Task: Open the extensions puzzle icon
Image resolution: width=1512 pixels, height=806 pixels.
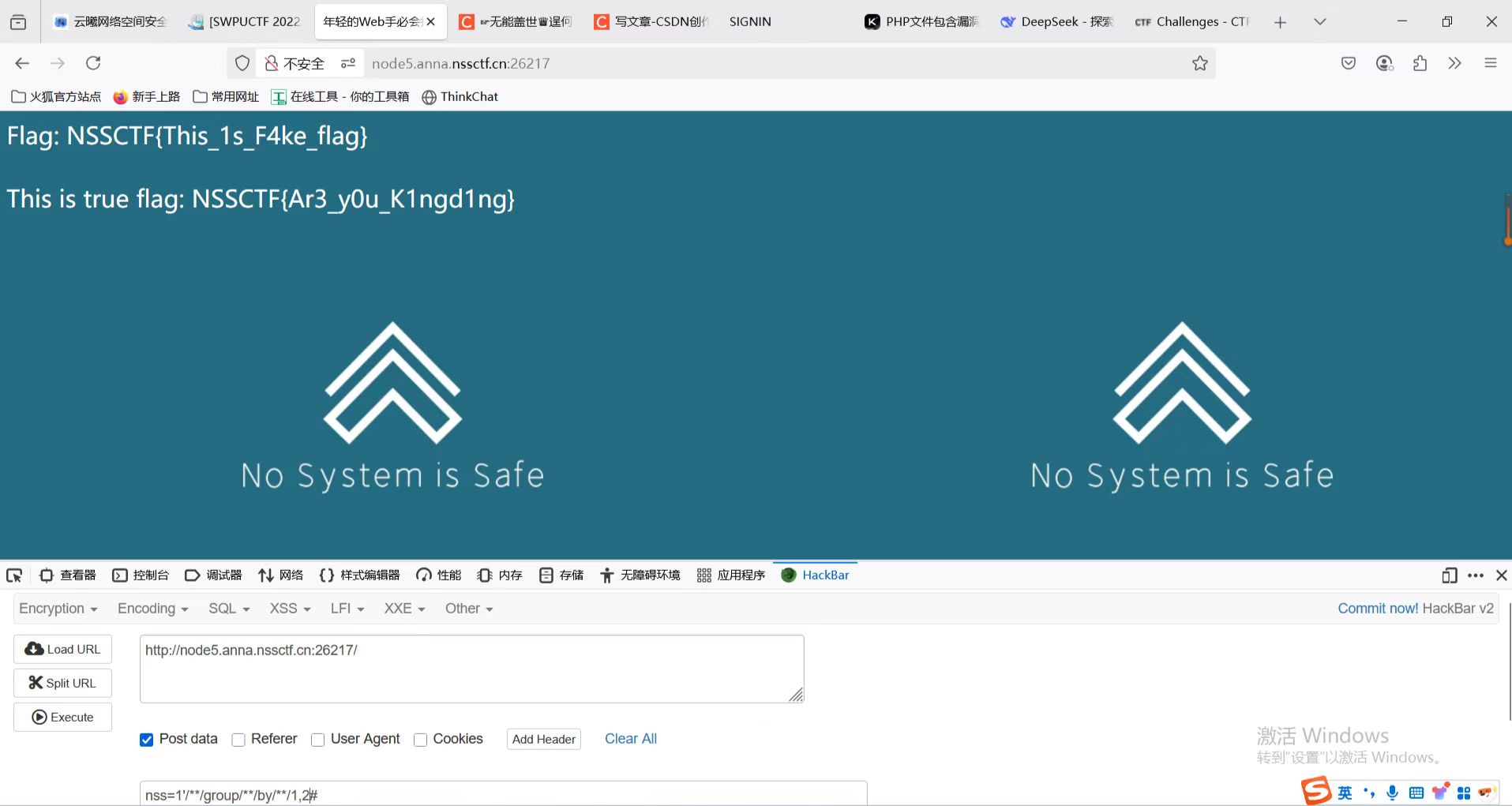Action: click(1420, 63)
